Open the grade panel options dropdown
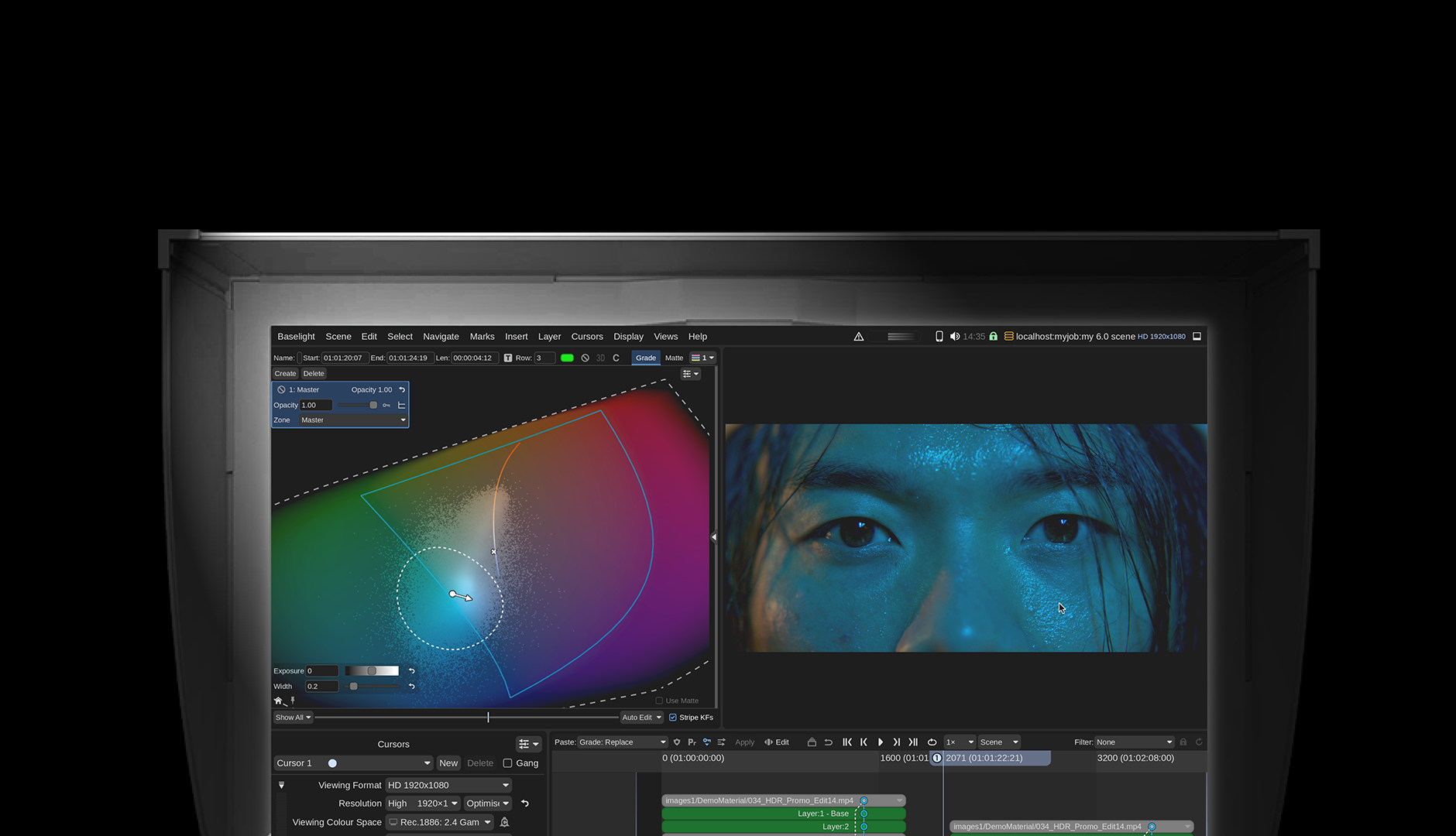Screen dimensions: 1456x836 (x=690, y=374)
